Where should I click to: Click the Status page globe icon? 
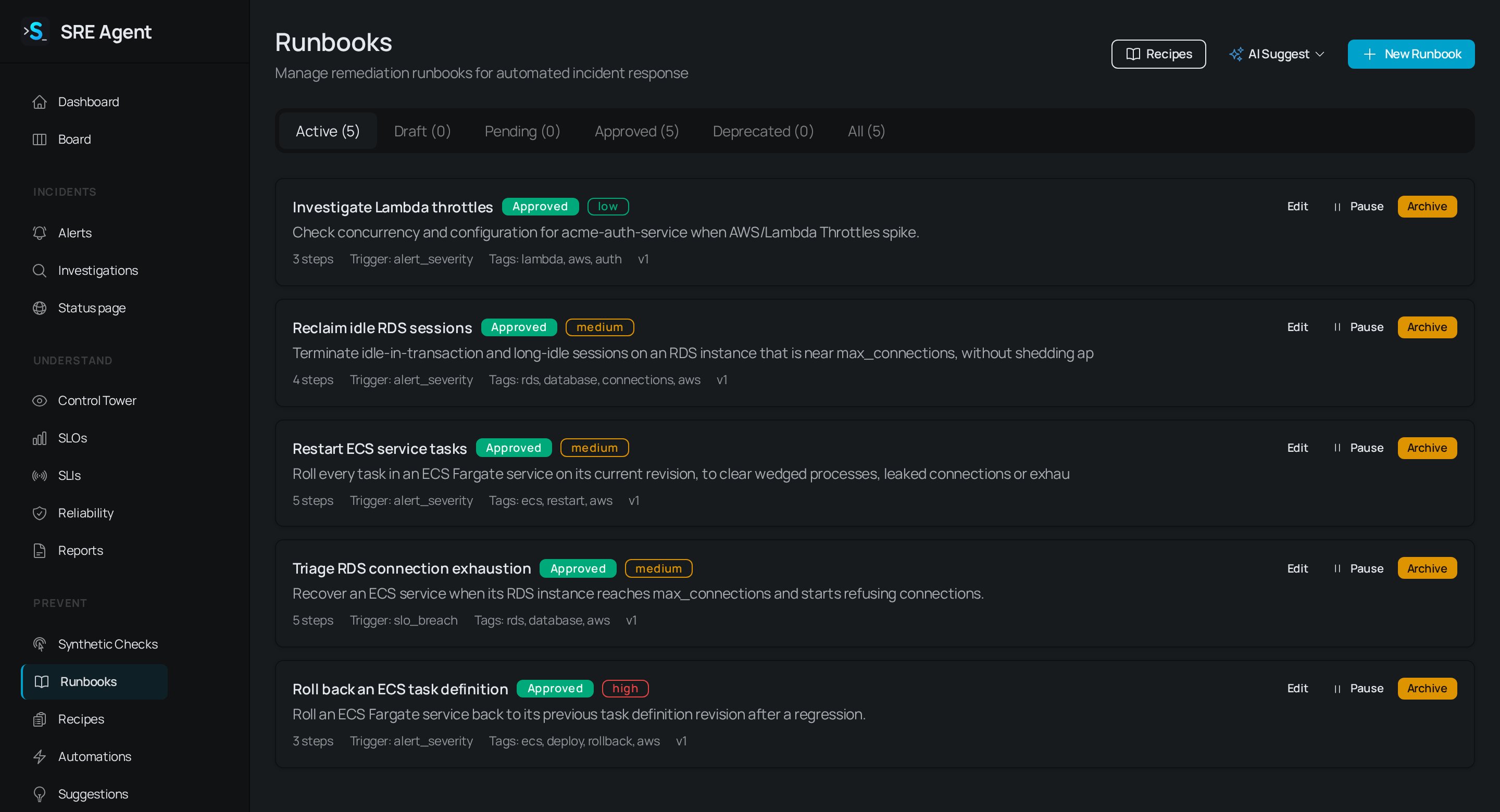(x=40, y=308)
